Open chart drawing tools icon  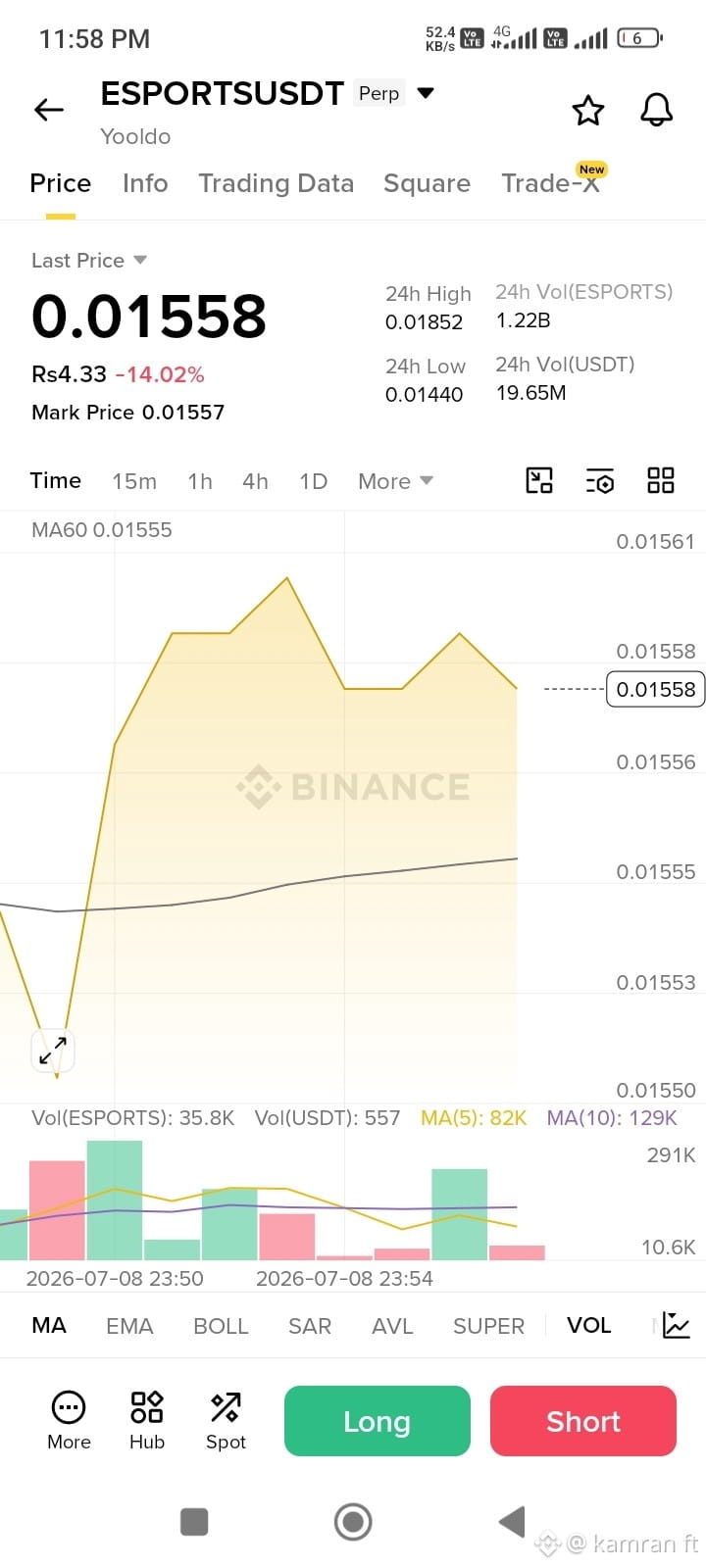[x=539, y=480]
